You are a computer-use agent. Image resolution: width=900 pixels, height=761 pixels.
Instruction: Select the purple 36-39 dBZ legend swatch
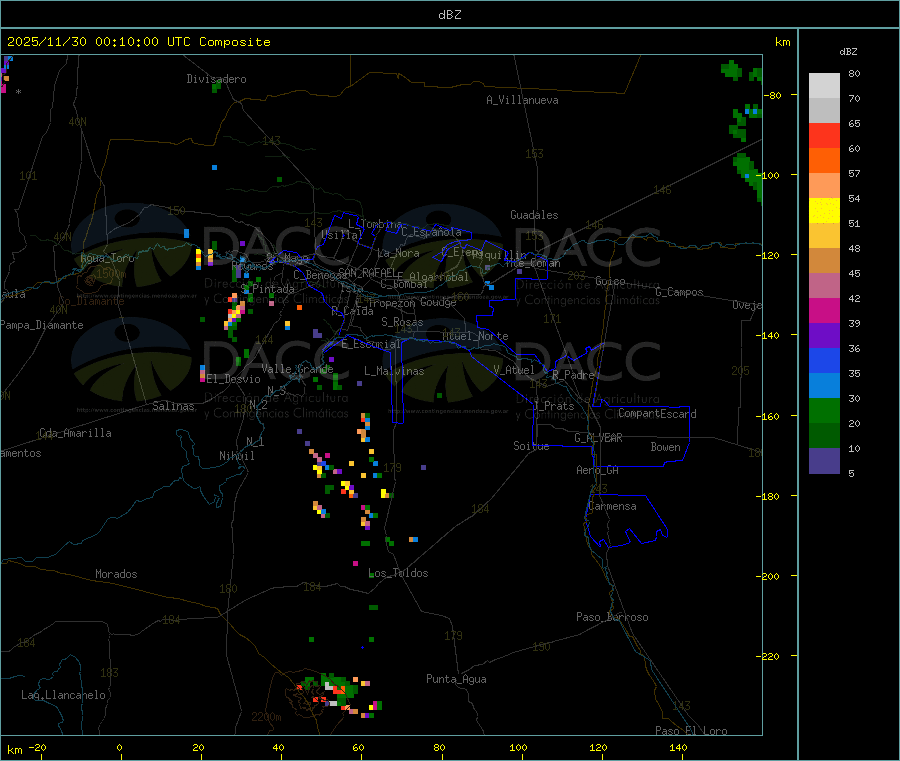[824, 336]
